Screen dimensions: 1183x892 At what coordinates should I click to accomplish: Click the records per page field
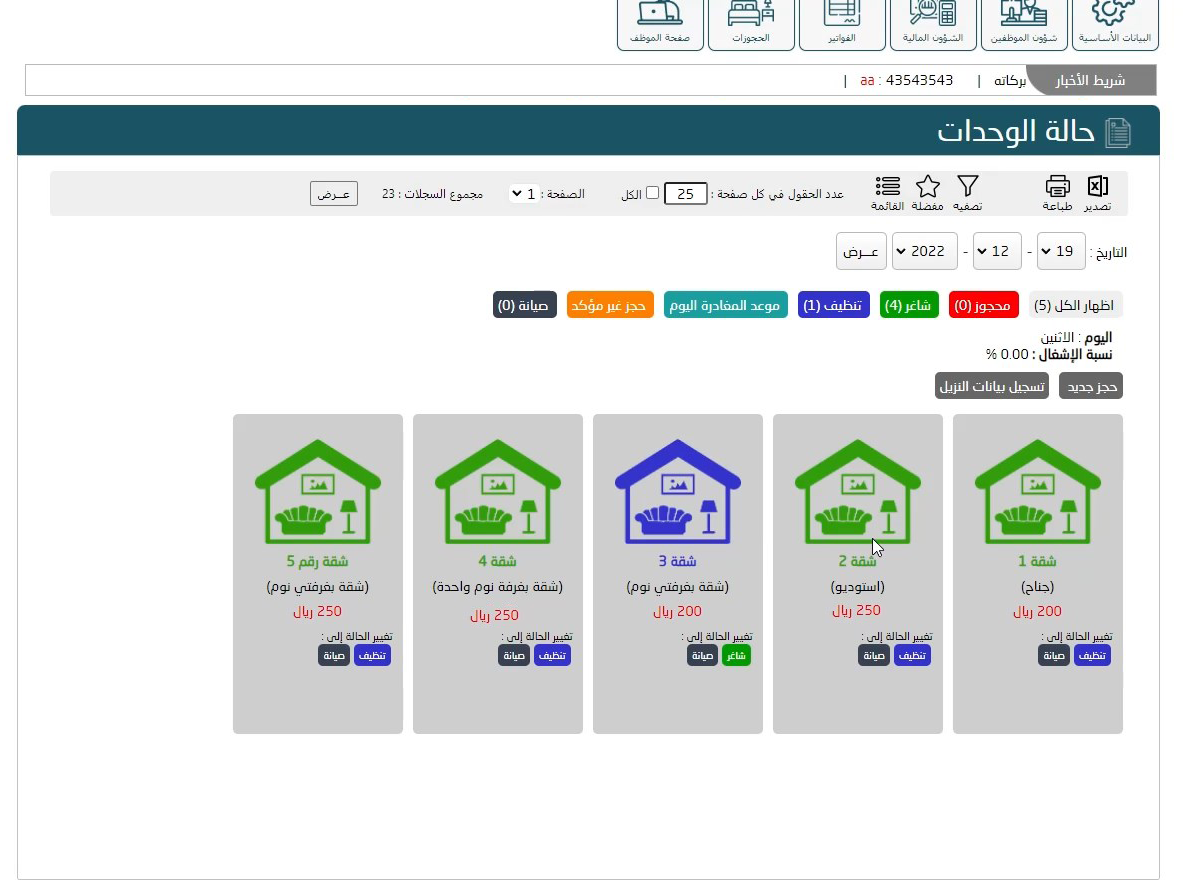685,194
